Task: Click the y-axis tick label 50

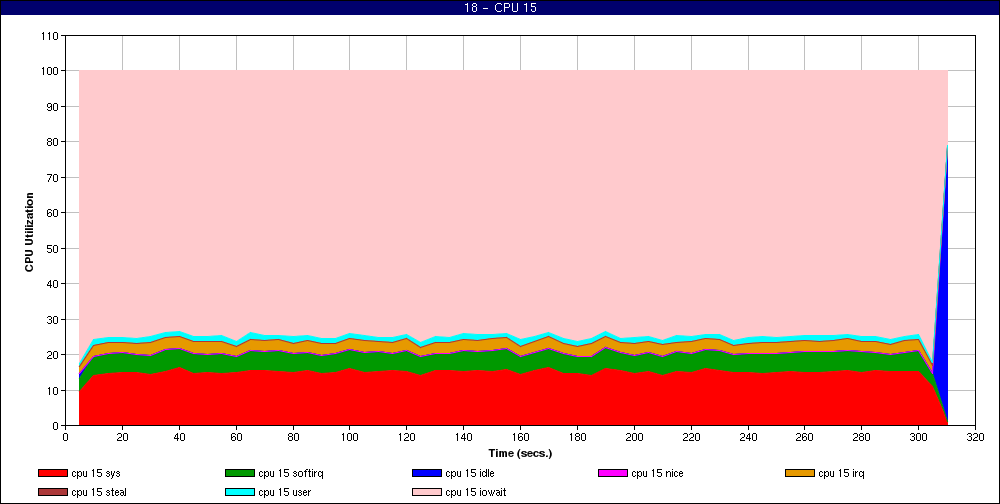Action: tap(53, 248)
